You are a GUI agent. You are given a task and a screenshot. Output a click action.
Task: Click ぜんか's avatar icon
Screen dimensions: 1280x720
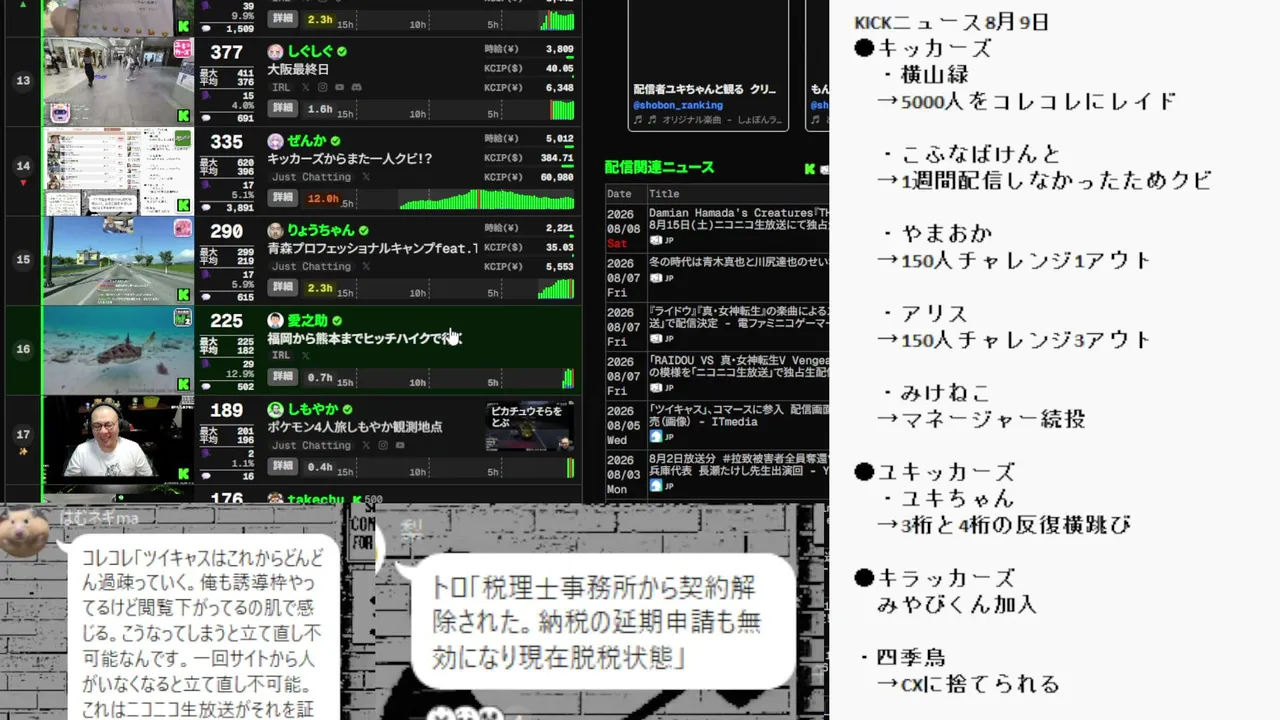pyautogui.click(x=275, y=142)
